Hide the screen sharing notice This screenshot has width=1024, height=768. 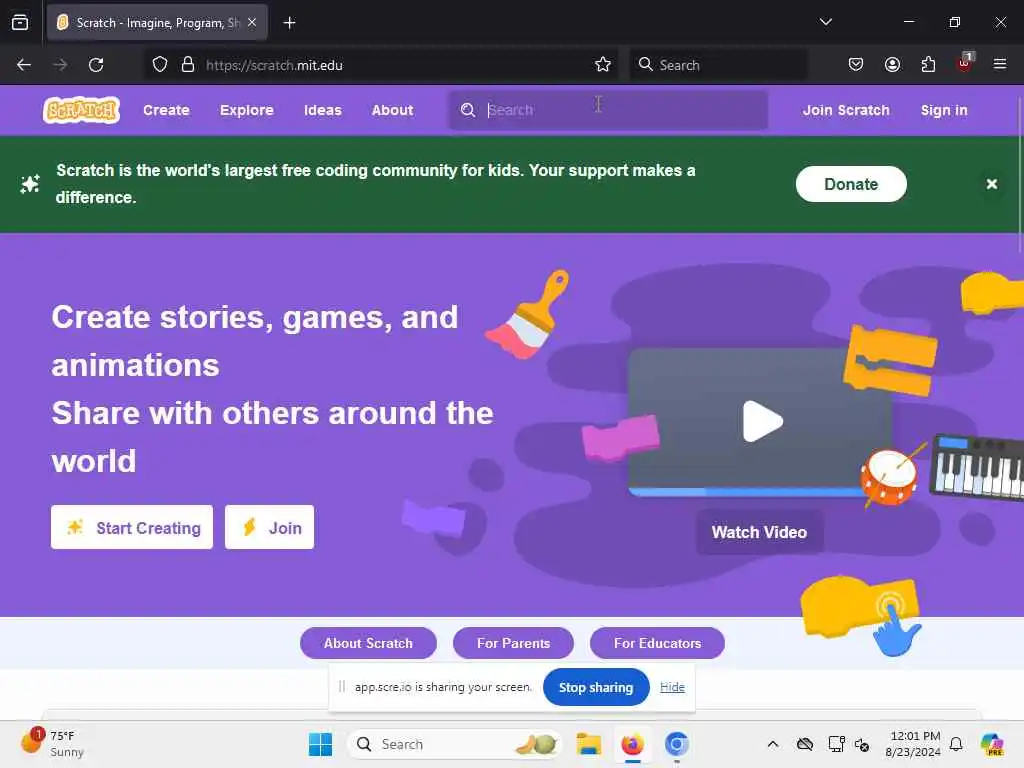pos(672,687)
